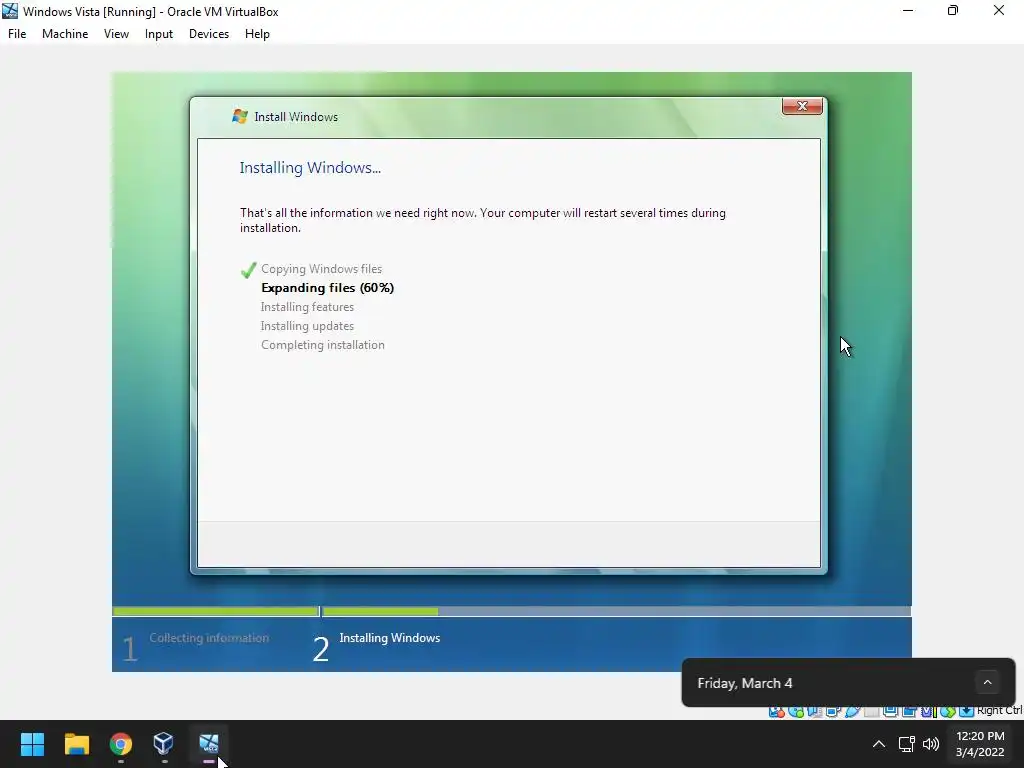Click the virtualization CPU status icon
Screen dimensions: 1024x768
tap(927, 711)
